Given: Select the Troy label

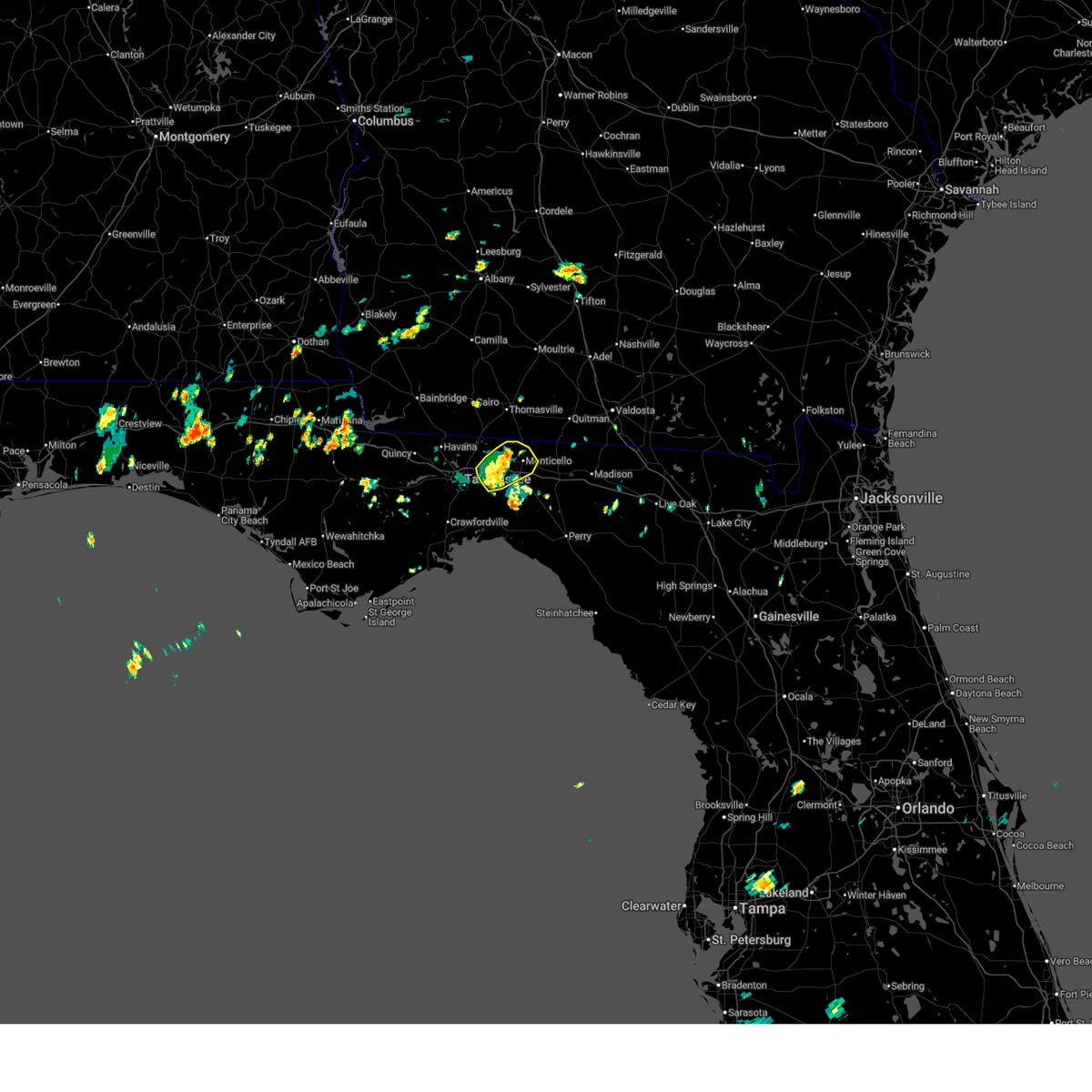Looking at the screenshot, I should [x=219, y=238].
